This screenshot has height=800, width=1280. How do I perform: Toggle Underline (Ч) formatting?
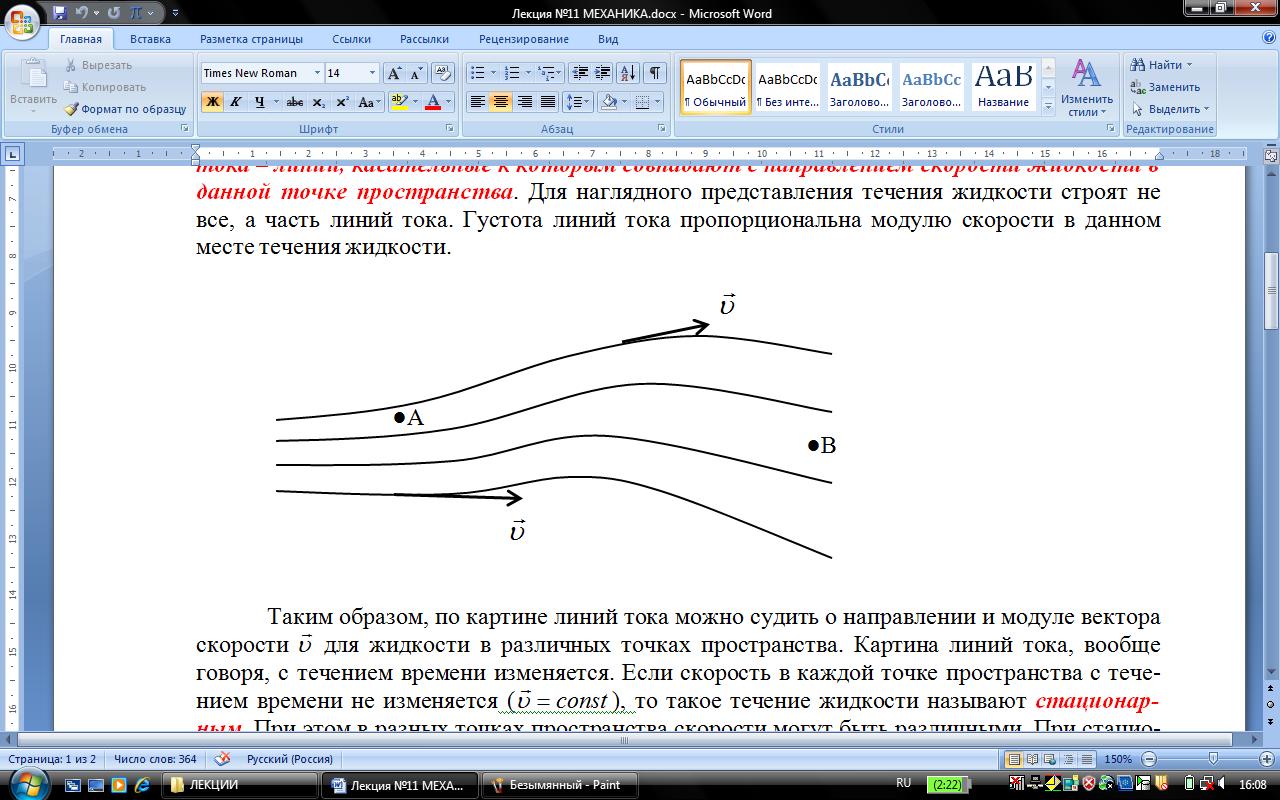pos(259,102)
